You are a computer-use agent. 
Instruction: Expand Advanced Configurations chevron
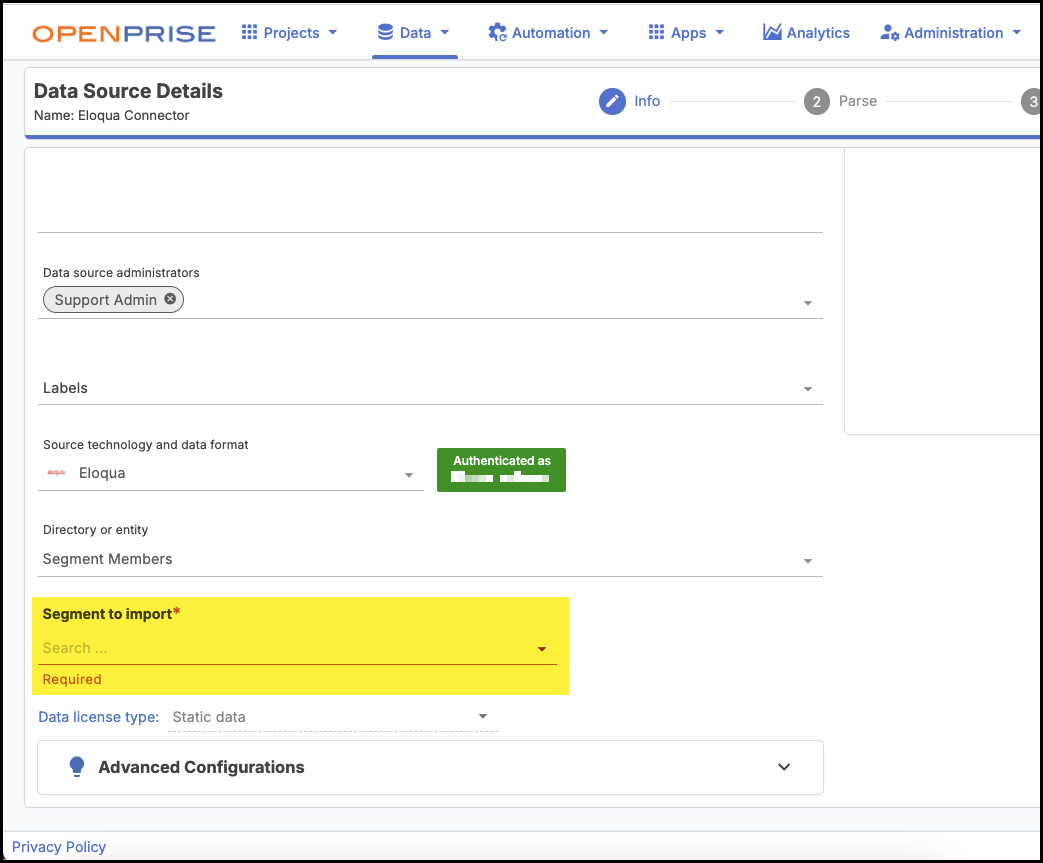coord(784,767)
